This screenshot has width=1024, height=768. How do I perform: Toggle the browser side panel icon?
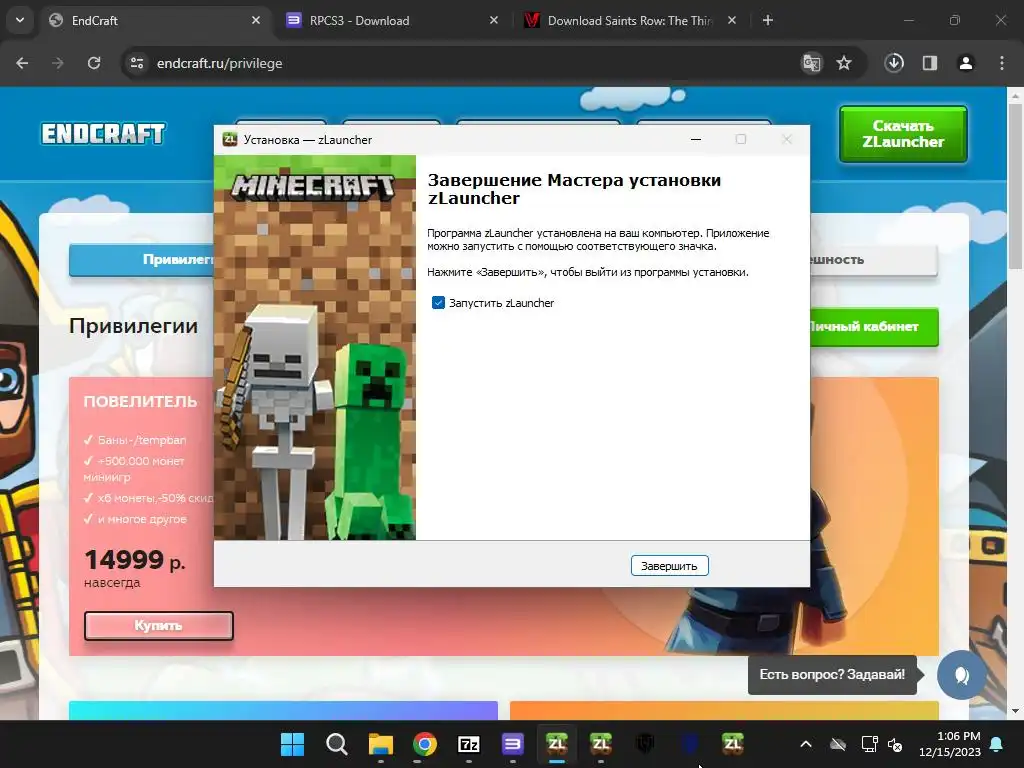click(x=930, y=63)
